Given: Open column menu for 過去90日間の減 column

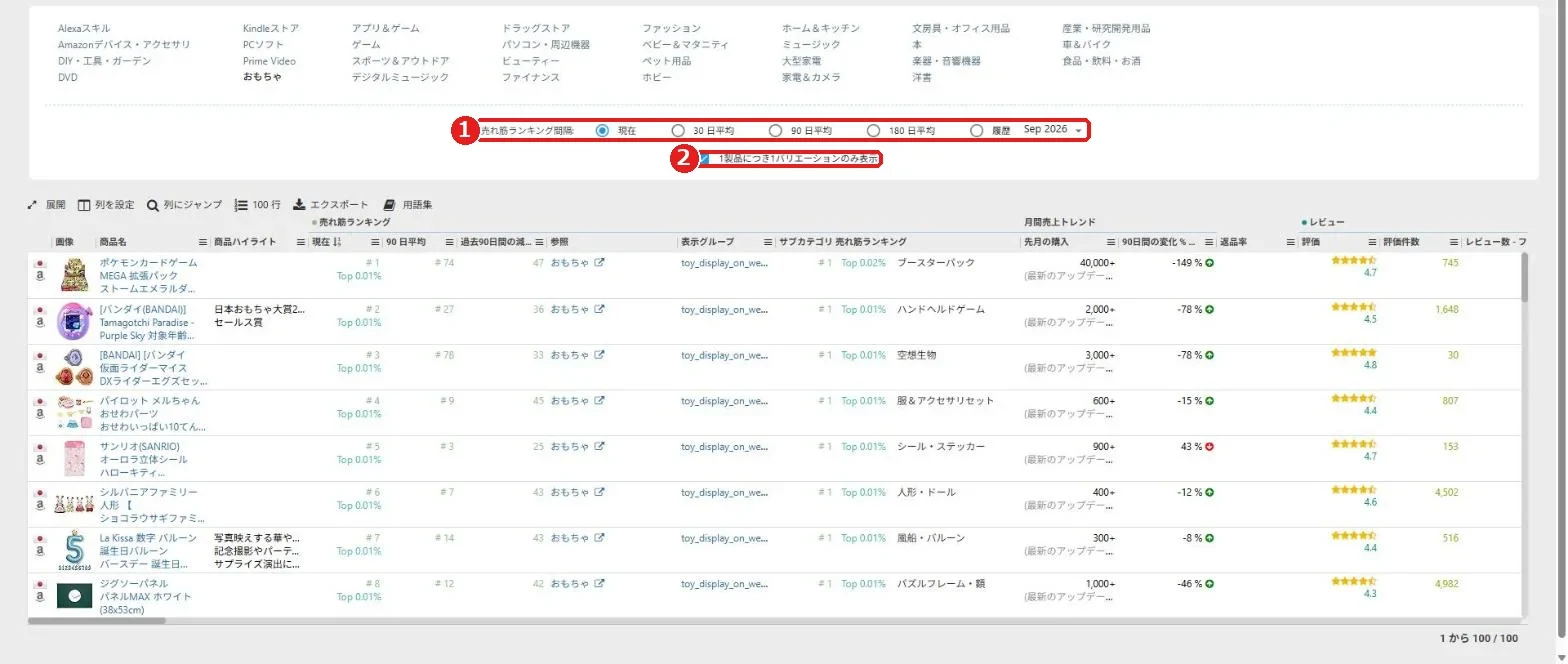Looking at the screenshot, I should pos(538,243).
